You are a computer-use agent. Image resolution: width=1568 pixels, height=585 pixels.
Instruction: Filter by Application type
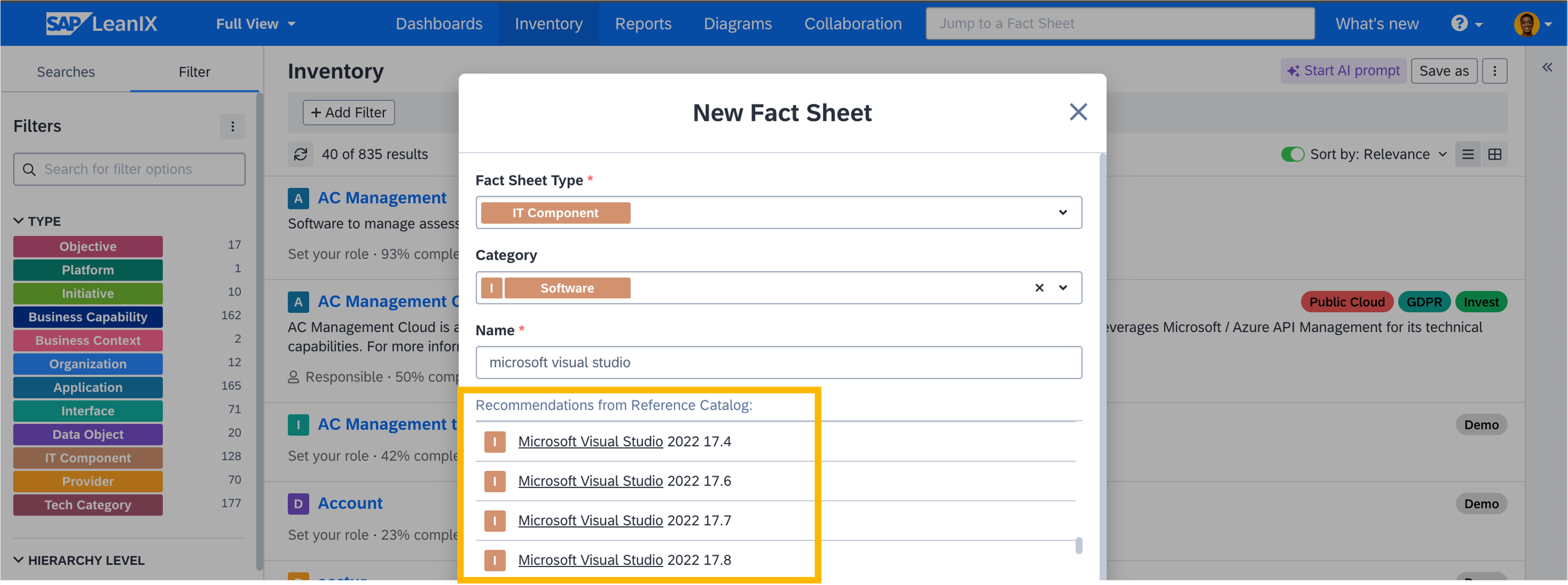pos(88,388)
